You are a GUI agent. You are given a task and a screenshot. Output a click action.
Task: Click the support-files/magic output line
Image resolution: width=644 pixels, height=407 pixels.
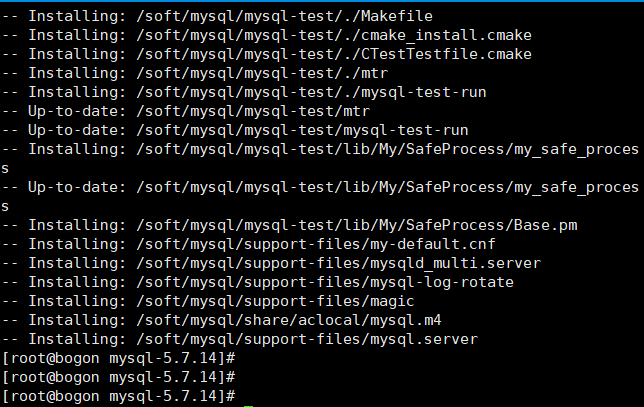pos(208,301)
